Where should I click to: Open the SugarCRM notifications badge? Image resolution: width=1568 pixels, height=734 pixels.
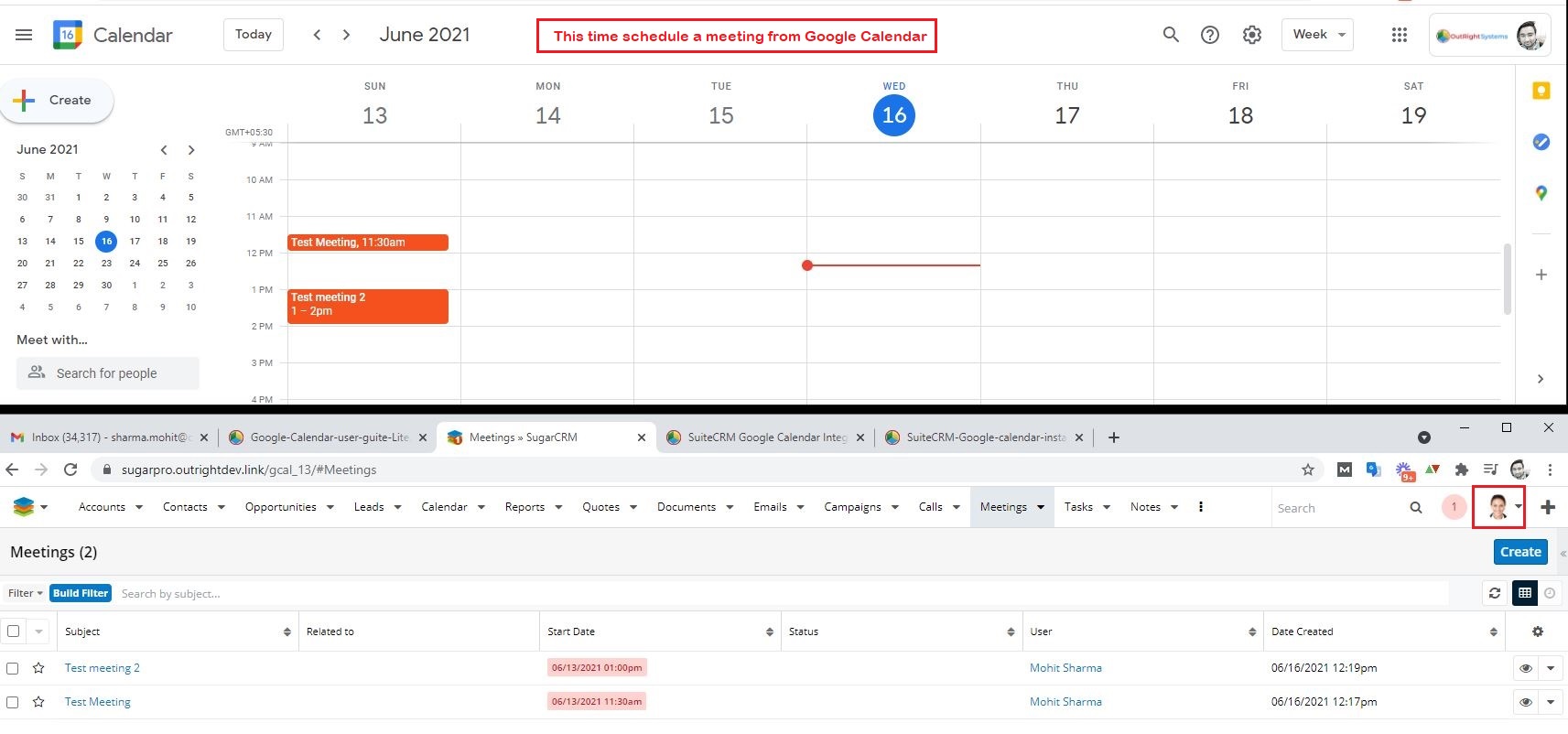tap(1454, 507)
